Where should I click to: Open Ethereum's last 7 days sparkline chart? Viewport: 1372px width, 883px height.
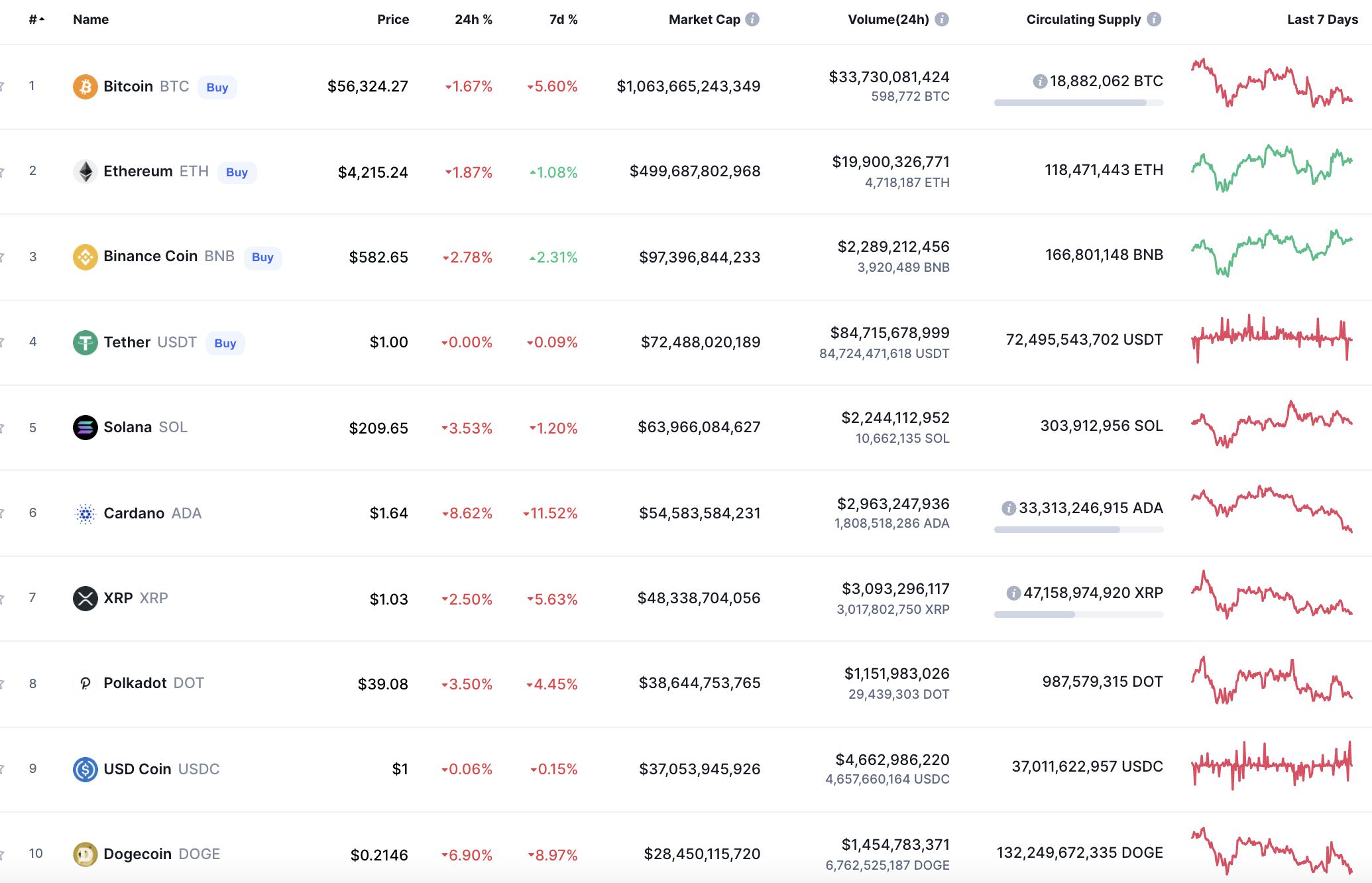pyautogui.click(x=1271, y=168)
